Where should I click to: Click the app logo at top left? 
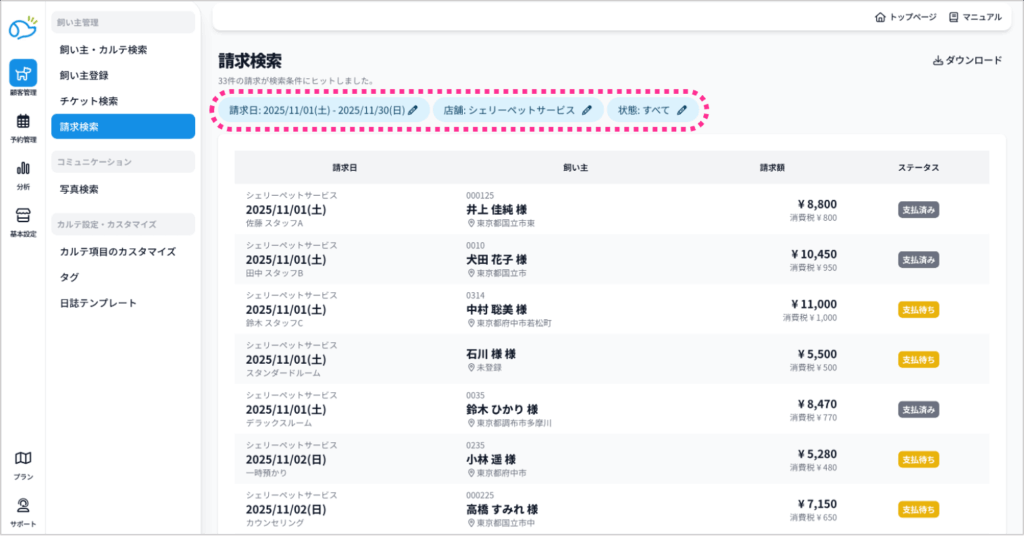[x=23, y=28]
